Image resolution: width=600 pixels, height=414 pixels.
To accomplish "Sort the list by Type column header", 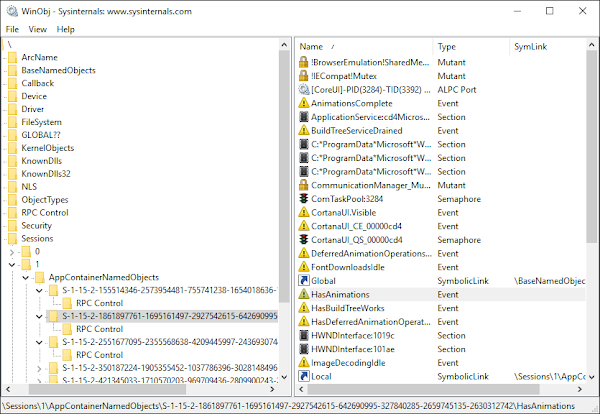I will click(x=468, y=47).
